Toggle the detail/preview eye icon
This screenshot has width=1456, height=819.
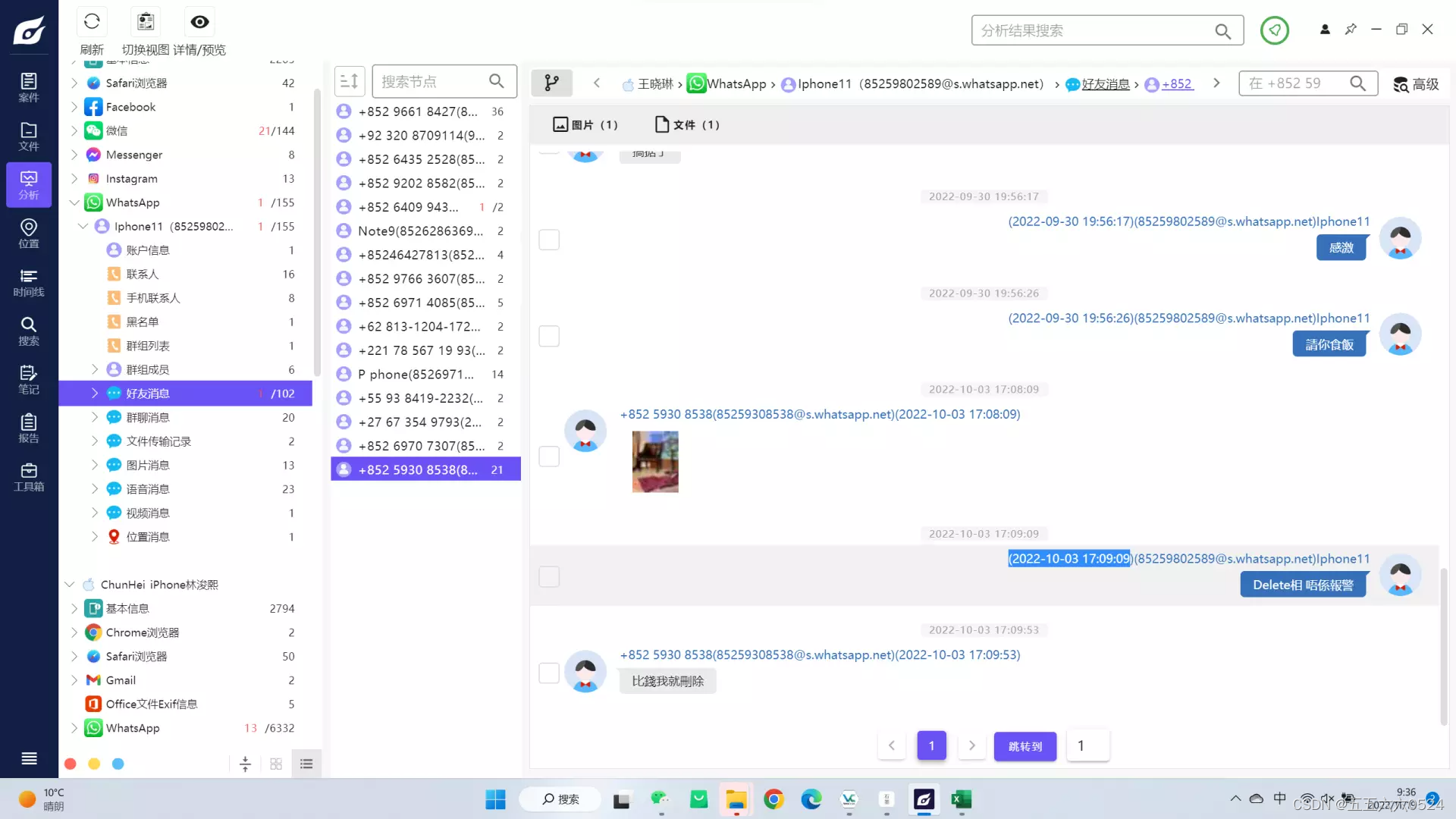click(199, 22)
